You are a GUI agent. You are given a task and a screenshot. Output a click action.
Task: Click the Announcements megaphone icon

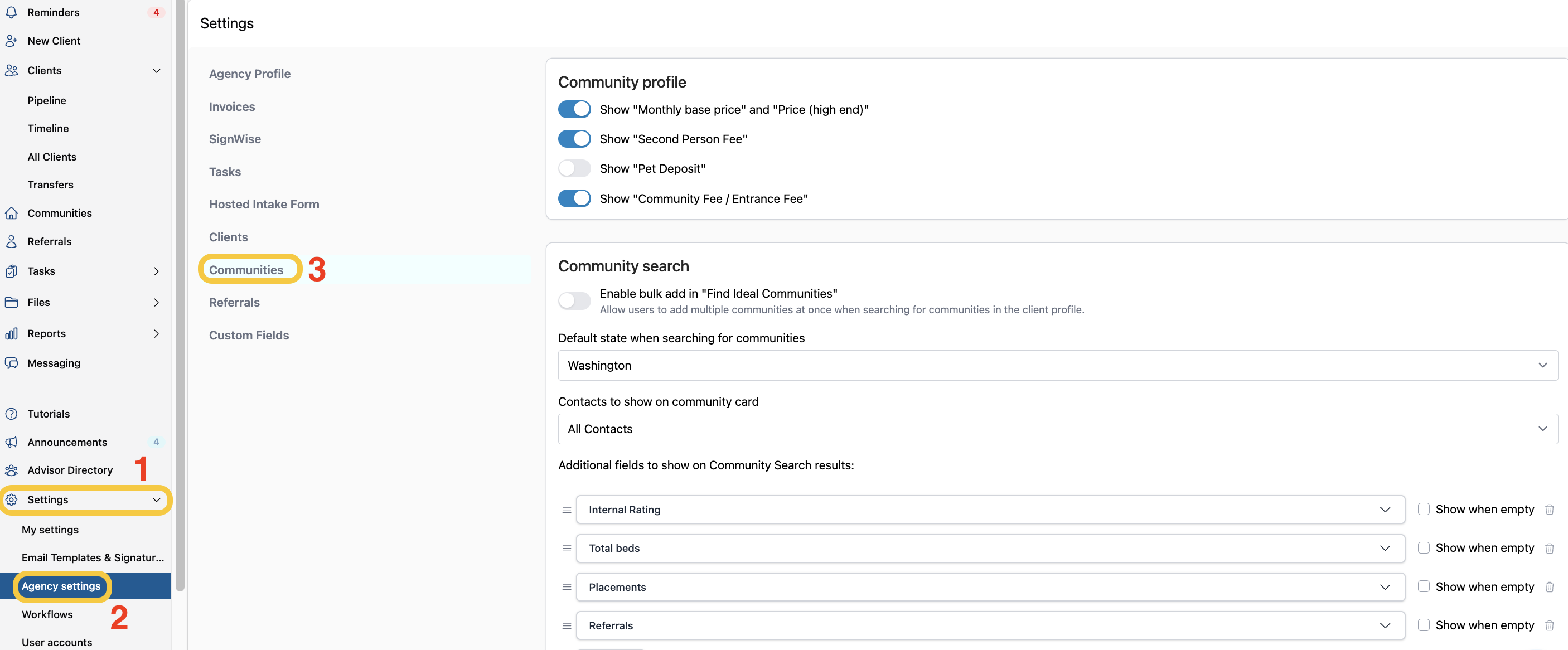pos(11,443)
